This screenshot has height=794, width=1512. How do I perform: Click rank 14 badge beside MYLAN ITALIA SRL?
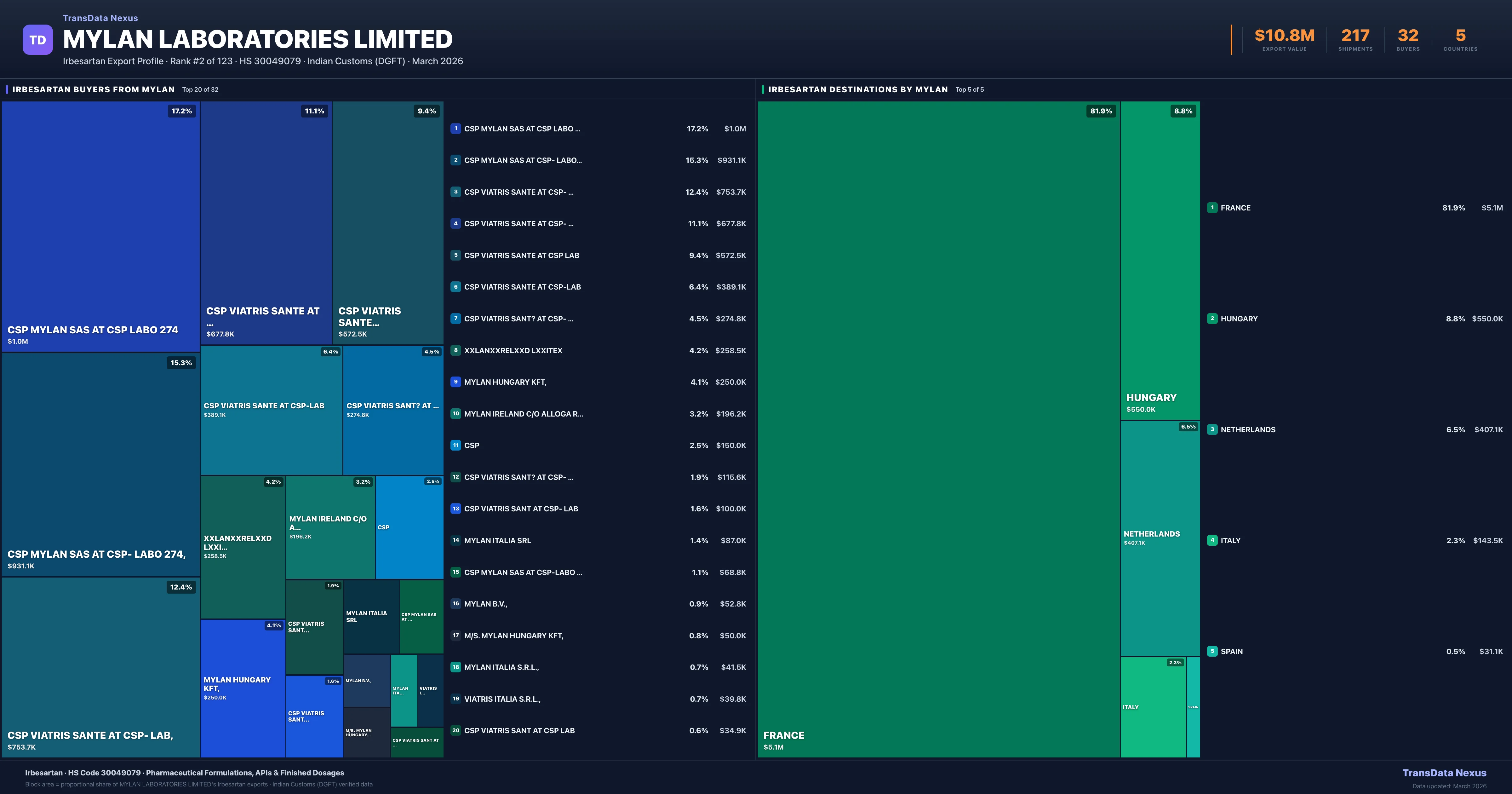pos(455,540)
